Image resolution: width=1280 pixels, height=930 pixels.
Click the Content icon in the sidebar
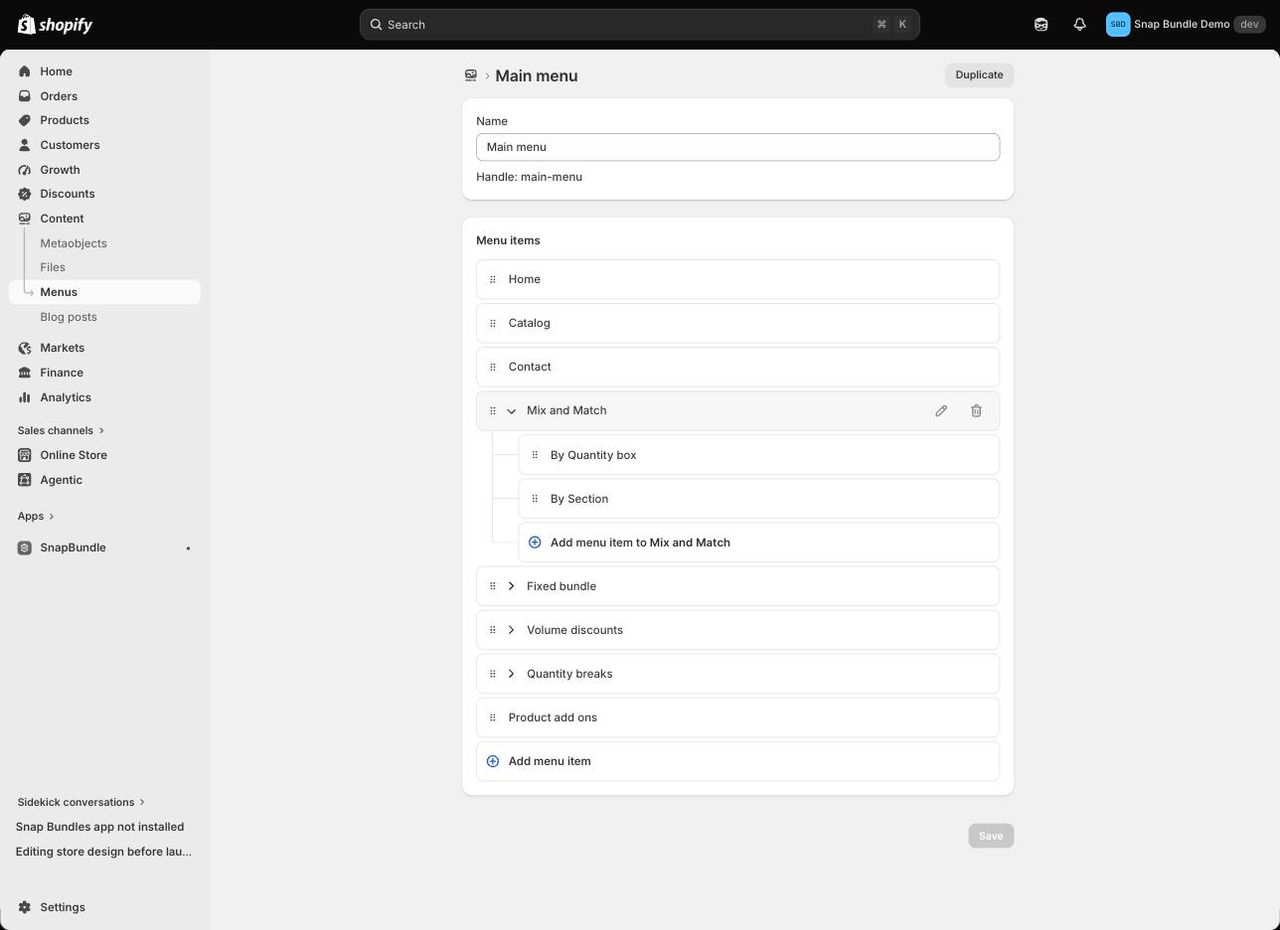pos(25,218)
